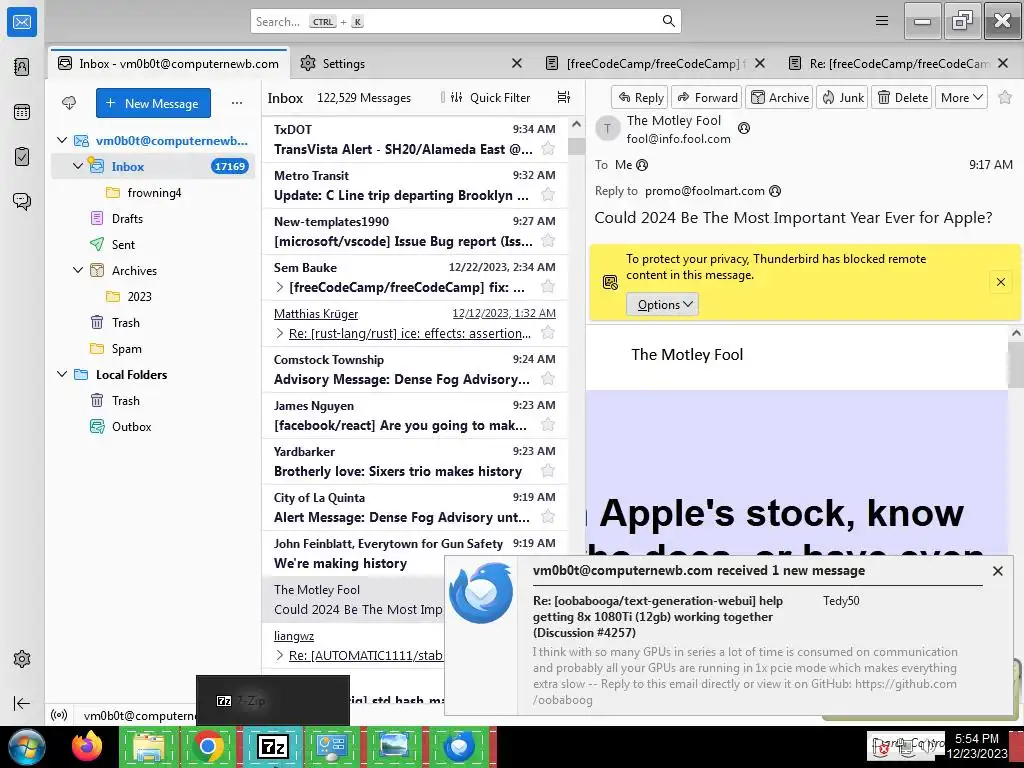Click the message body scrollbar thumb
Viewport: 1024px width, 768px height.
coord(1016,364)
